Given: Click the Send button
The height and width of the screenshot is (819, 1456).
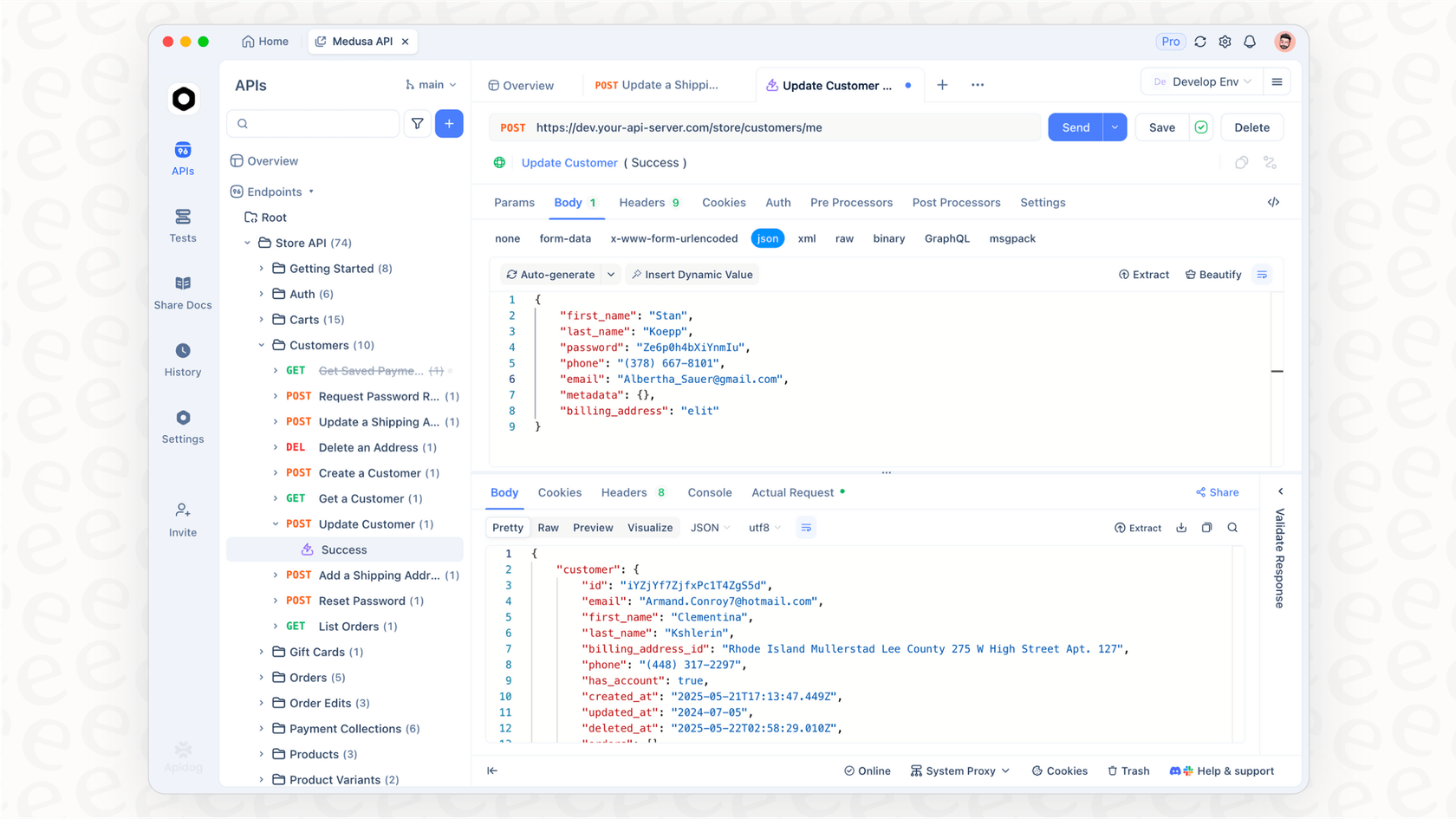Looking at the screenshot, I should (1074, 127).
